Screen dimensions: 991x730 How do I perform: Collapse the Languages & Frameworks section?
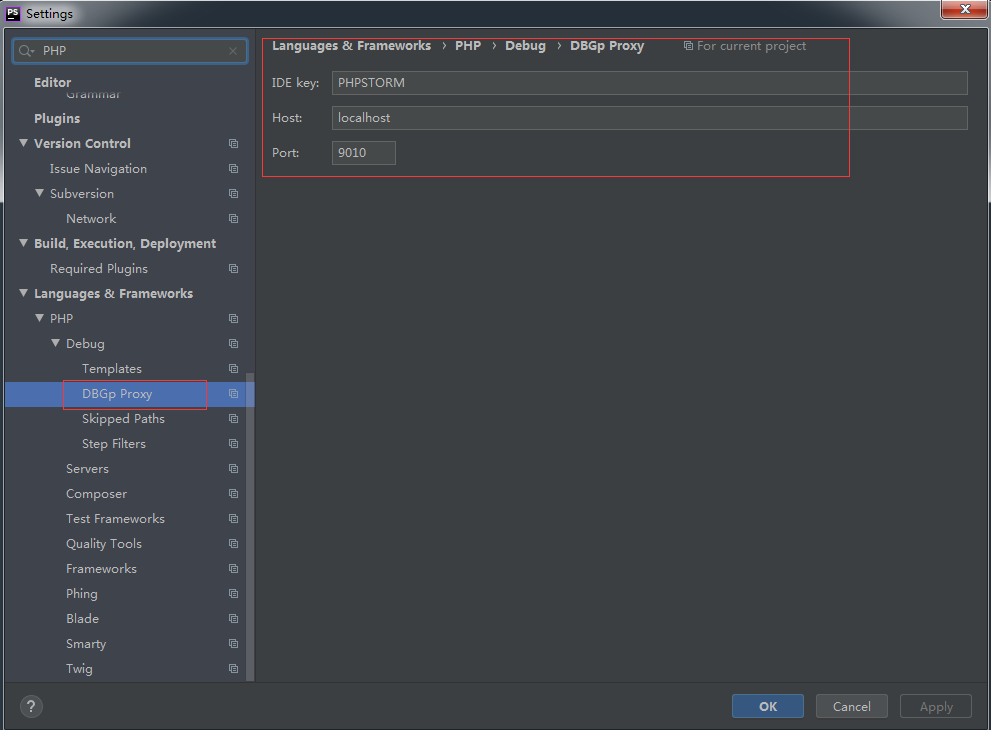tap(23, 293)
